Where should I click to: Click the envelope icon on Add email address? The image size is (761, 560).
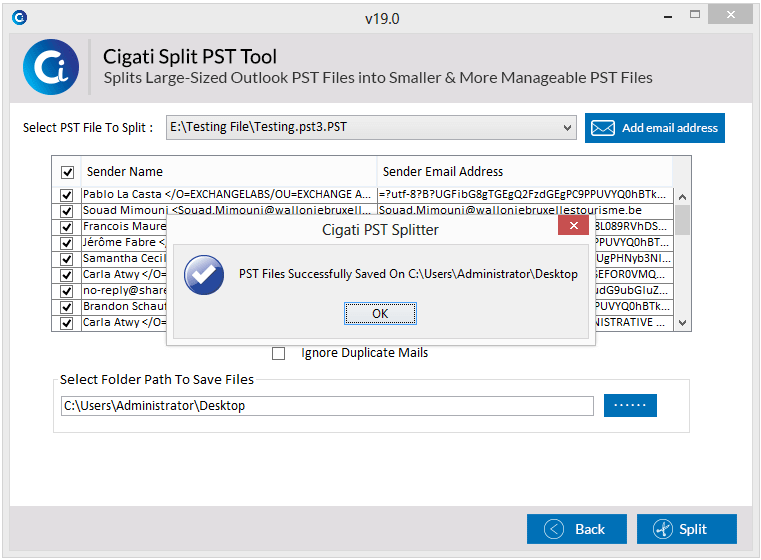point(603,128)
